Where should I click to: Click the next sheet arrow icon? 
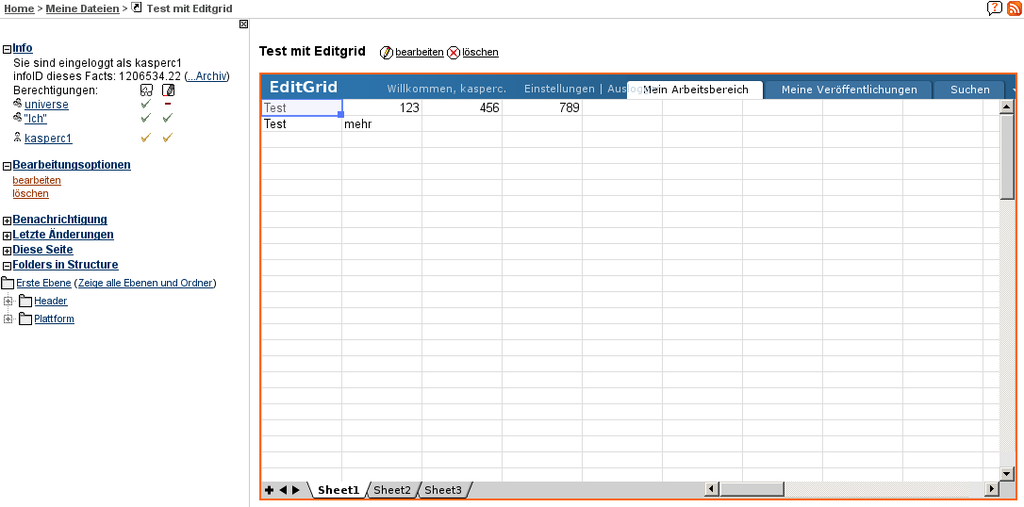(295, 489)
